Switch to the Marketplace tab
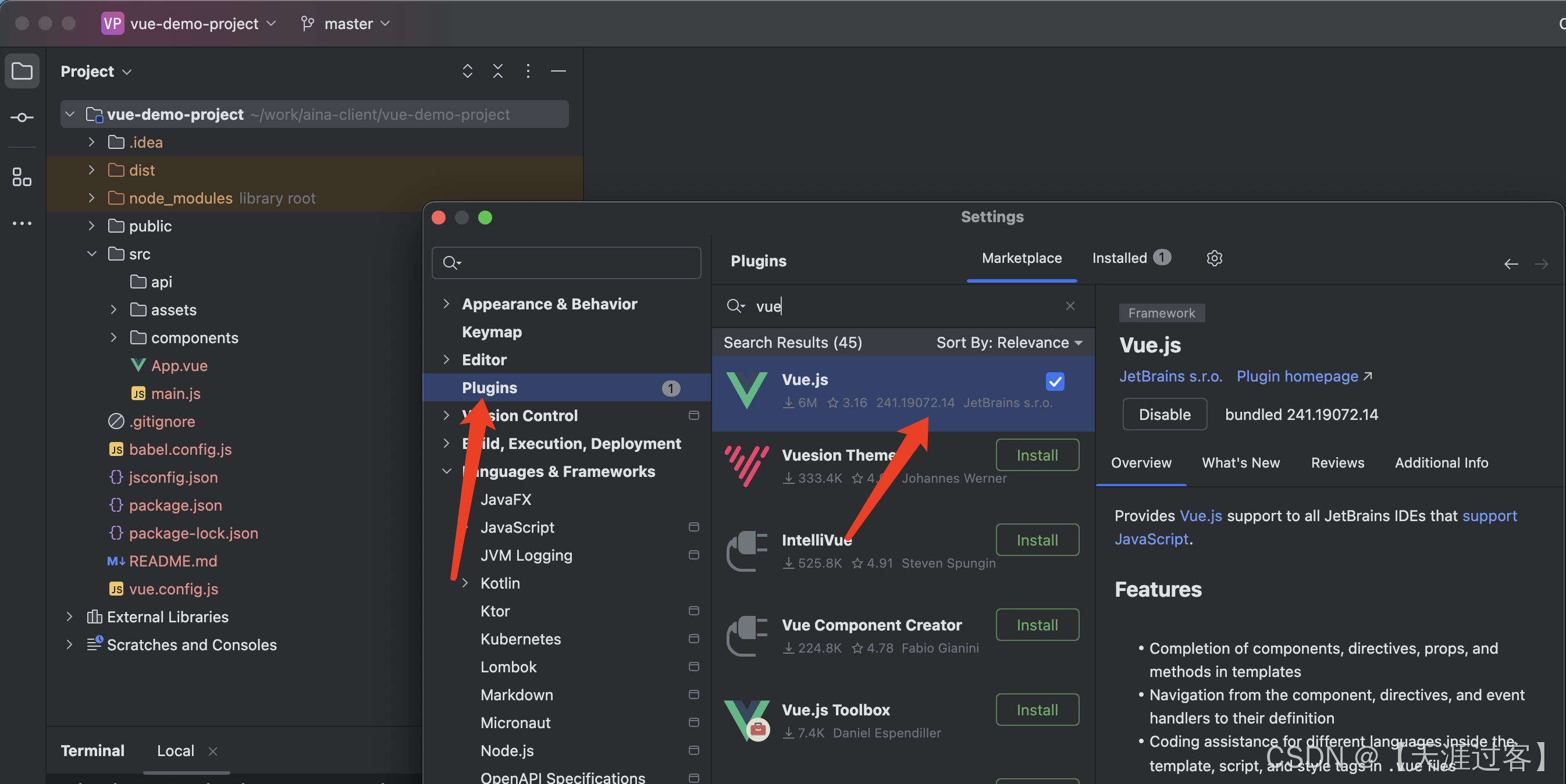Image resolution: width=1566 pixels, height=784 pixels. pyautogui.click(x=1022, y=258)
